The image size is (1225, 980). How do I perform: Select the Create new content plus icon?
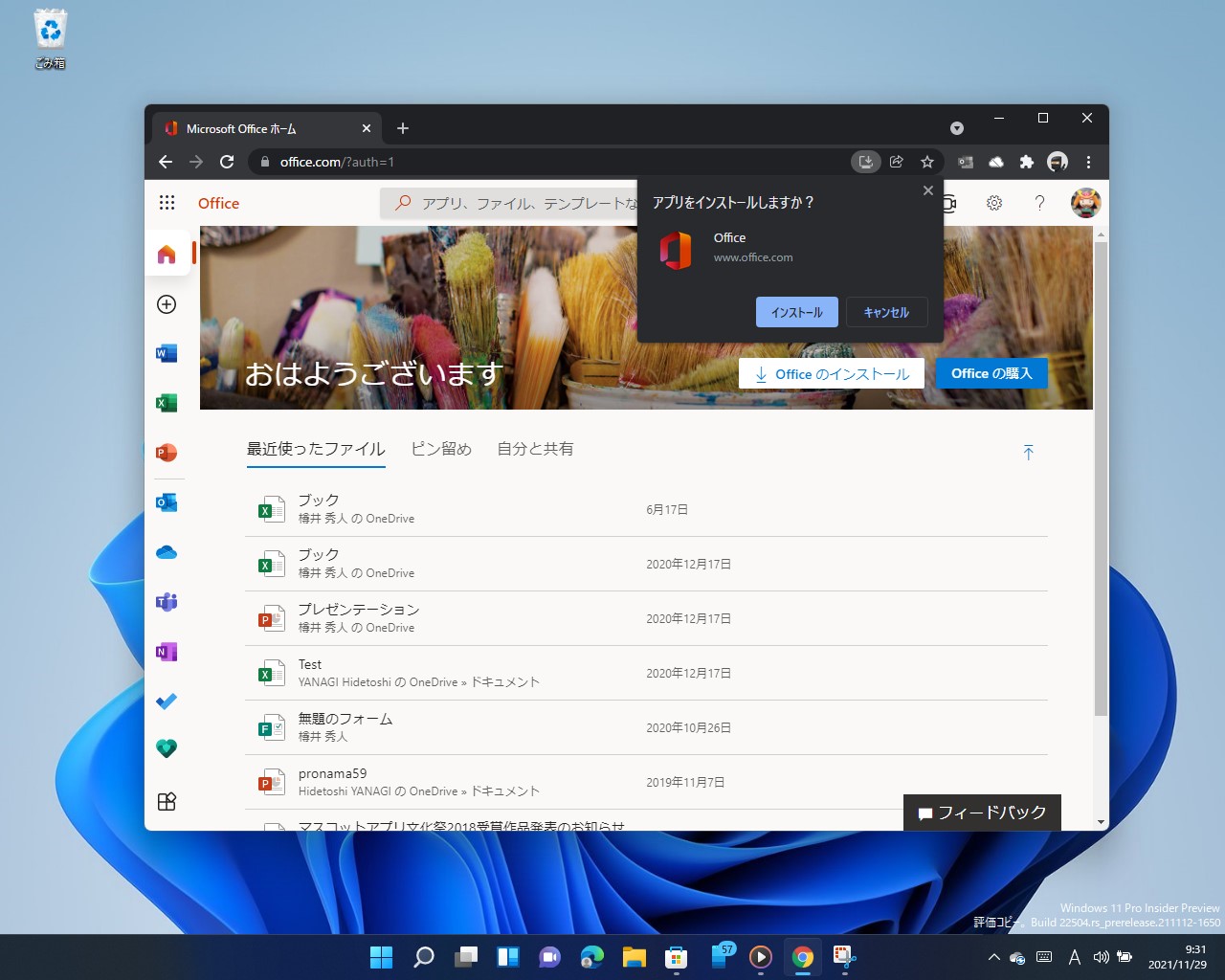point(167,304)
